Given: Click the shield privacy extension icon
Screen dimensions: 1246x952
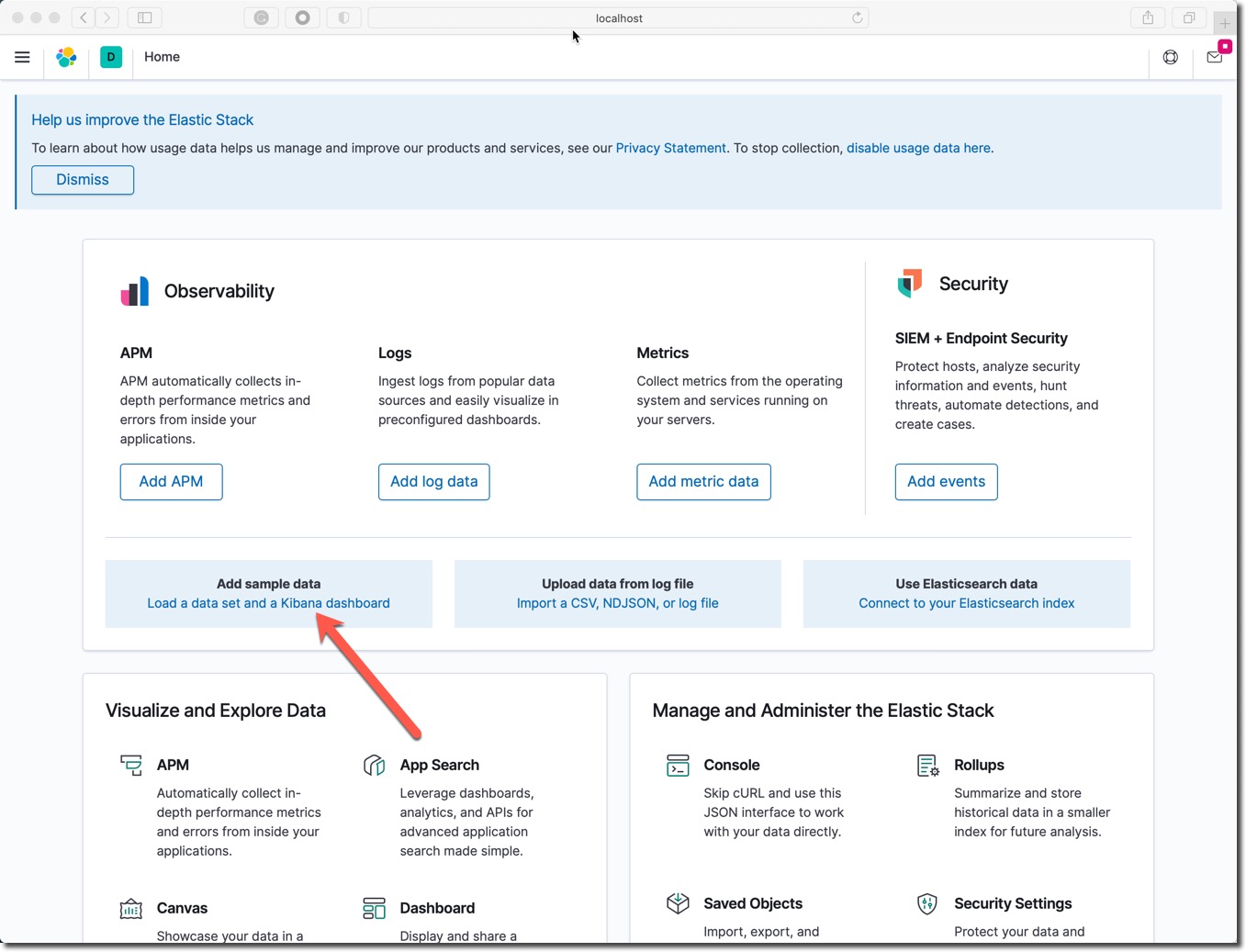Looking at the screenshot, I should click(344, 17).
